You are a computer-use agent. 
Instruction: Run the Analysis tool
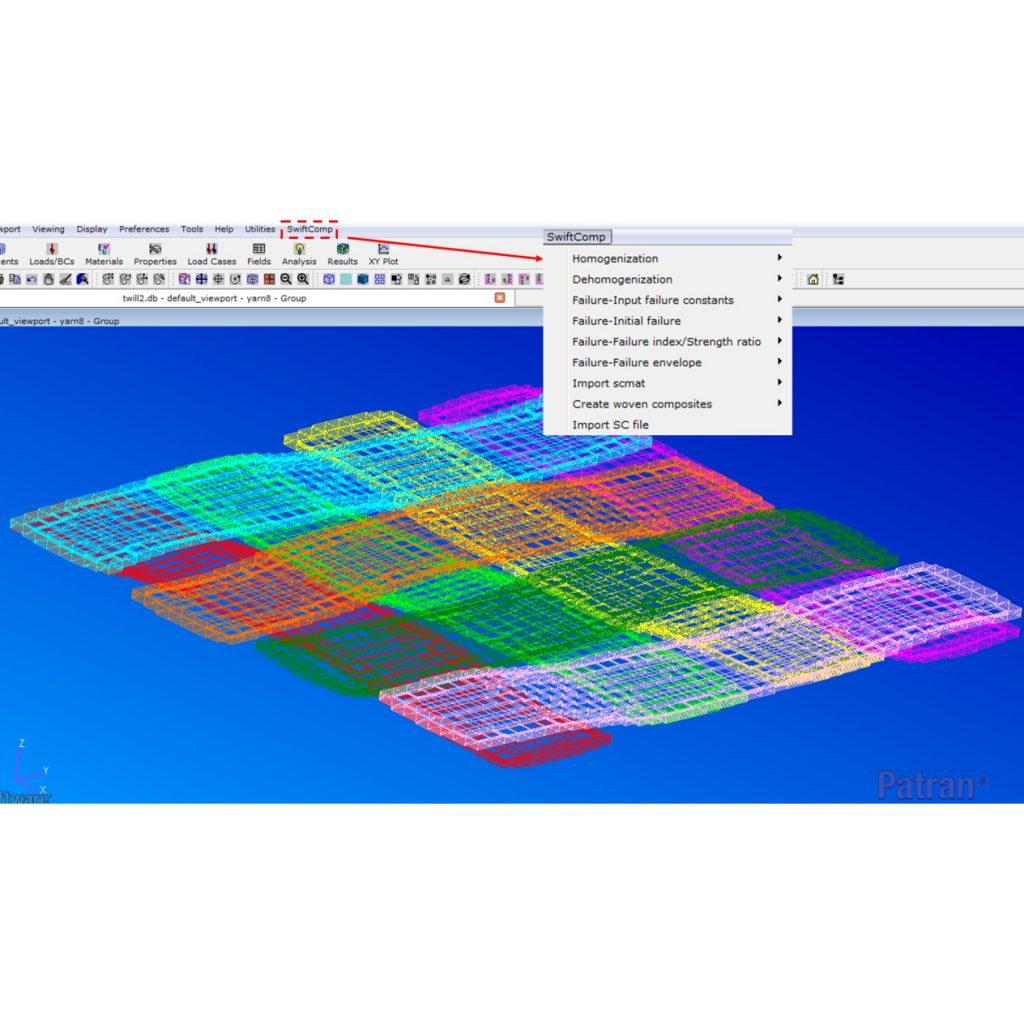(299, 253)
